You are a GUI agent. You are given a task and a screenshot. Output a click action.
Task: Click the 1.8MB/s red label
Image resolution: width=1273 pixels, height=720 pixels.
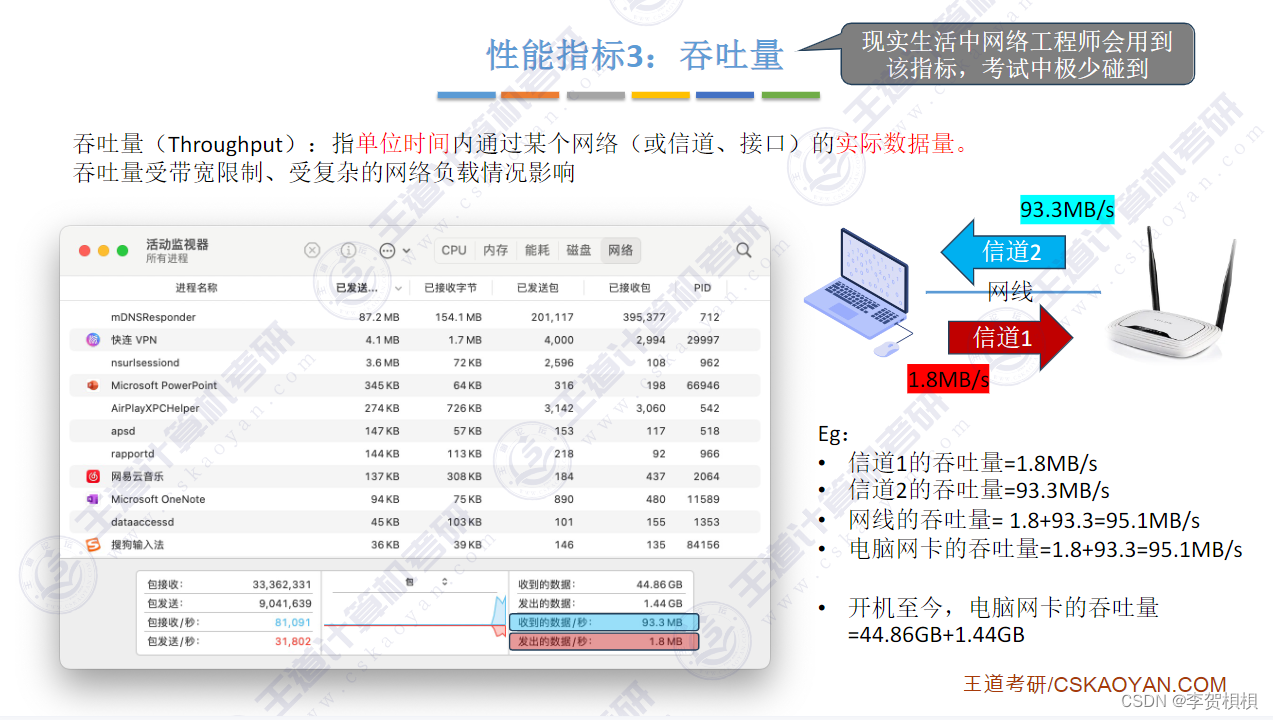(948, 379)
